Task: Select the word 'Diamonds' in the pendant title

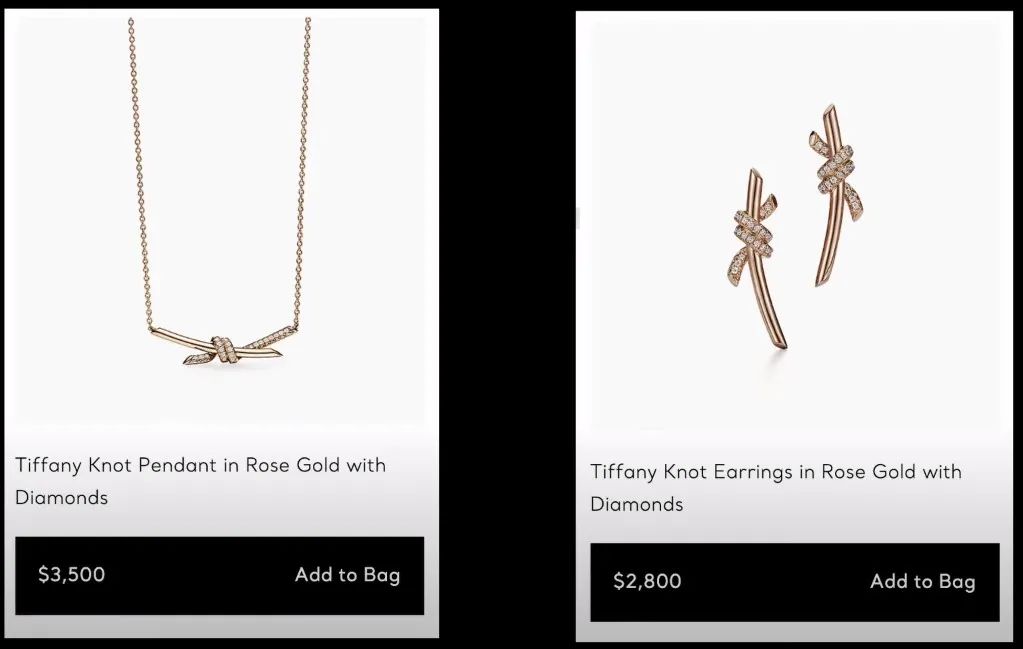Action: click(61, 497)
